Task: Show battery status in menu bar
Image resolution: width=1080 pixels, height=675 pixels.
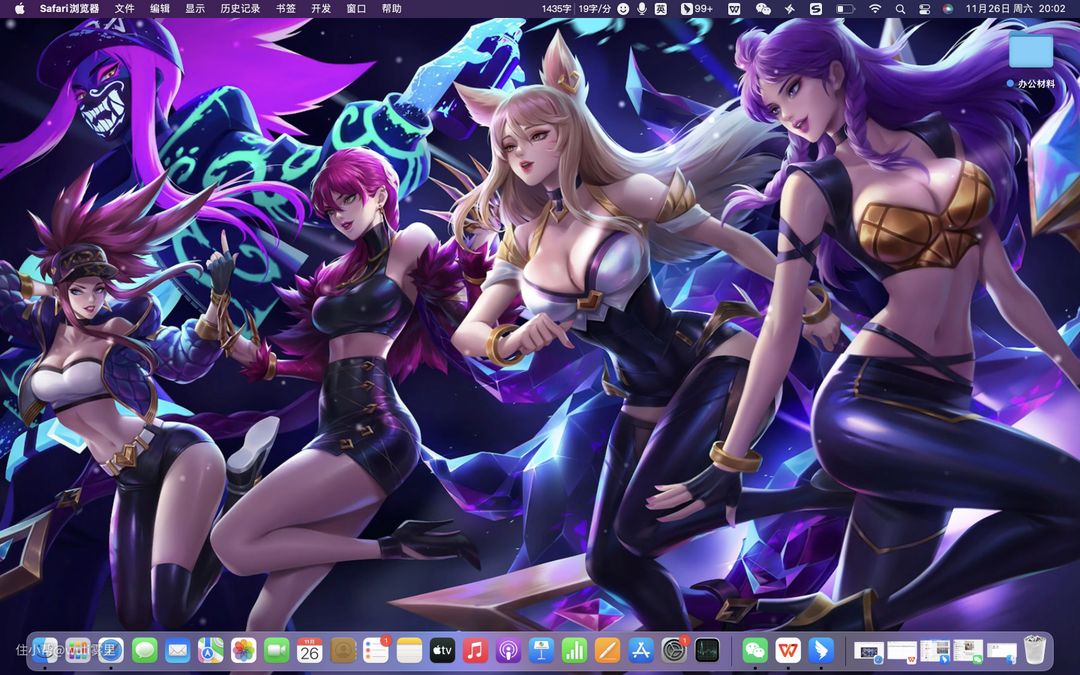Action: pos(845,8)
